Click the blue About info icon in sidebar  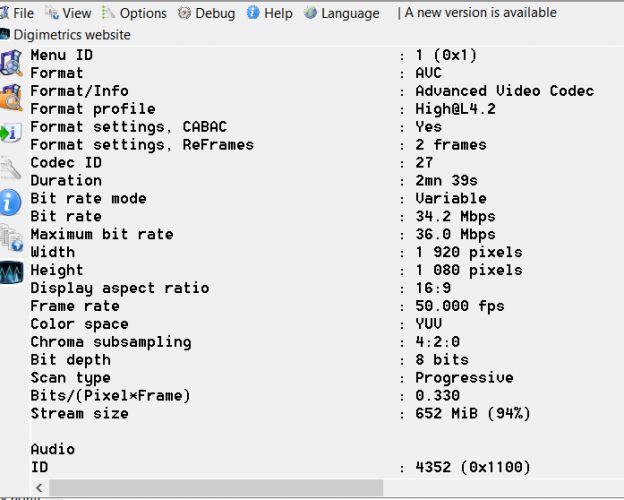tap(10, 202)
